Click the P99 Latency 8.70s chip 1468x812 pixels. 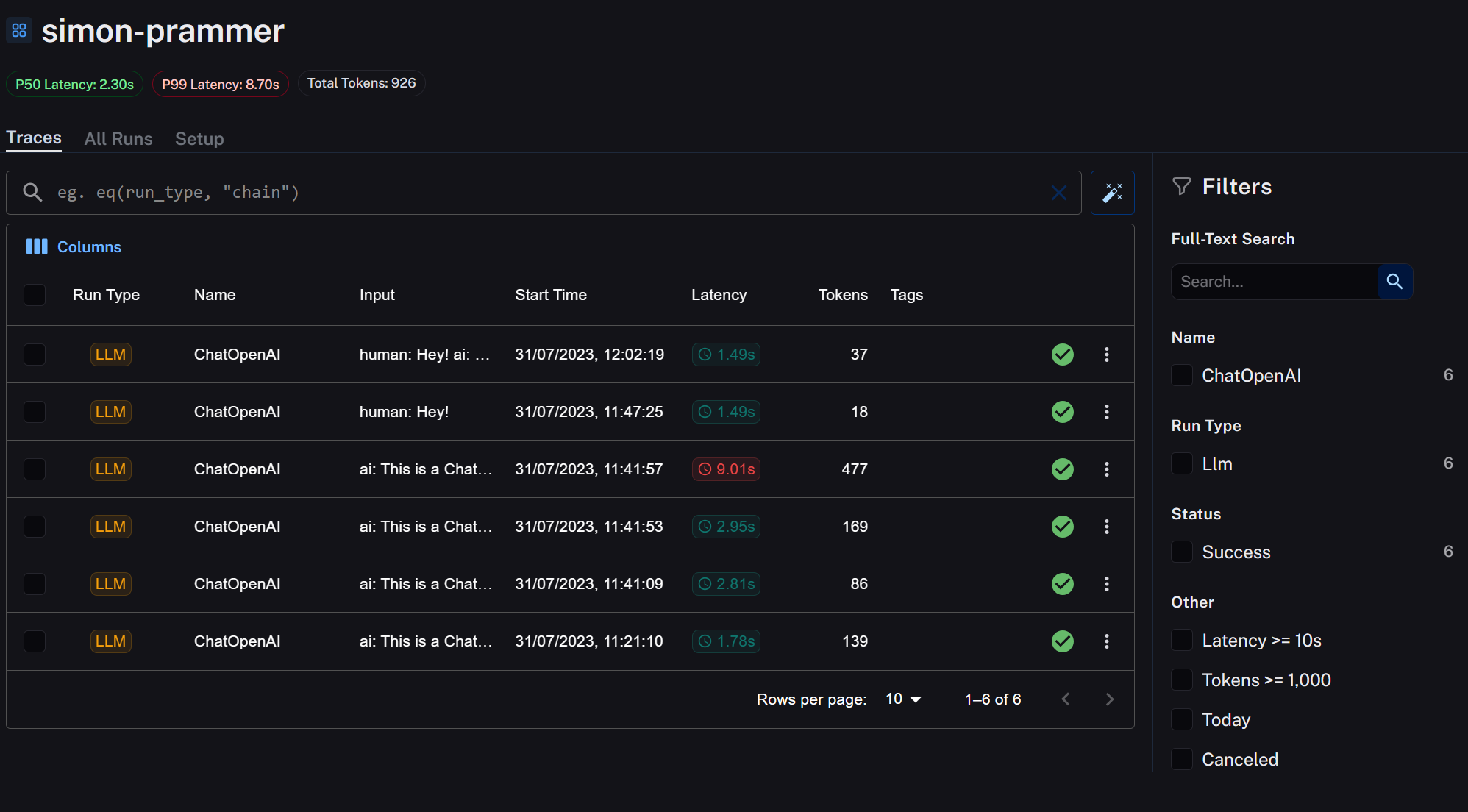click(x=221, y=84)
